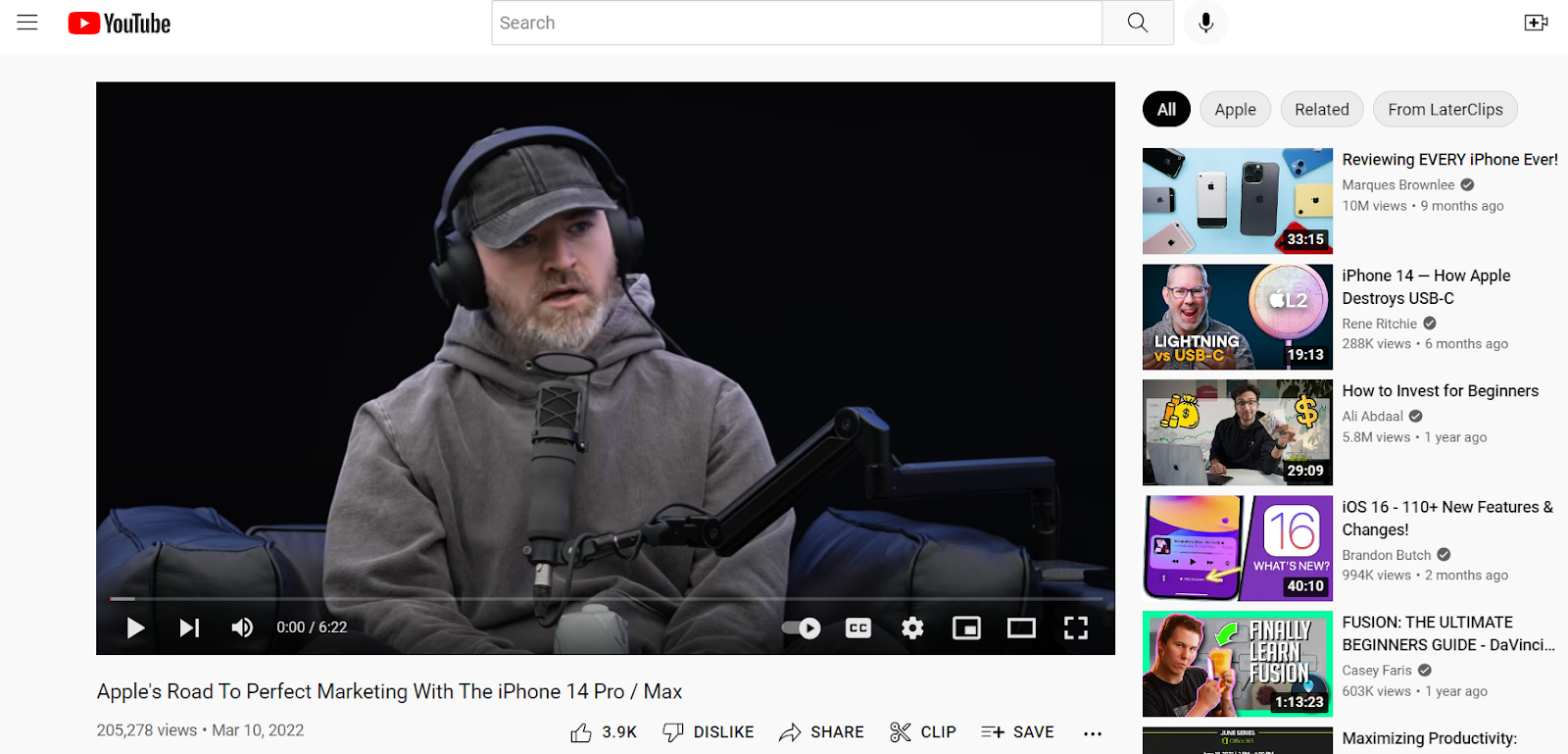
Task: Open Reviewing EVERY iPhone Ever thumbnail
Action: tap(1238, 201)
